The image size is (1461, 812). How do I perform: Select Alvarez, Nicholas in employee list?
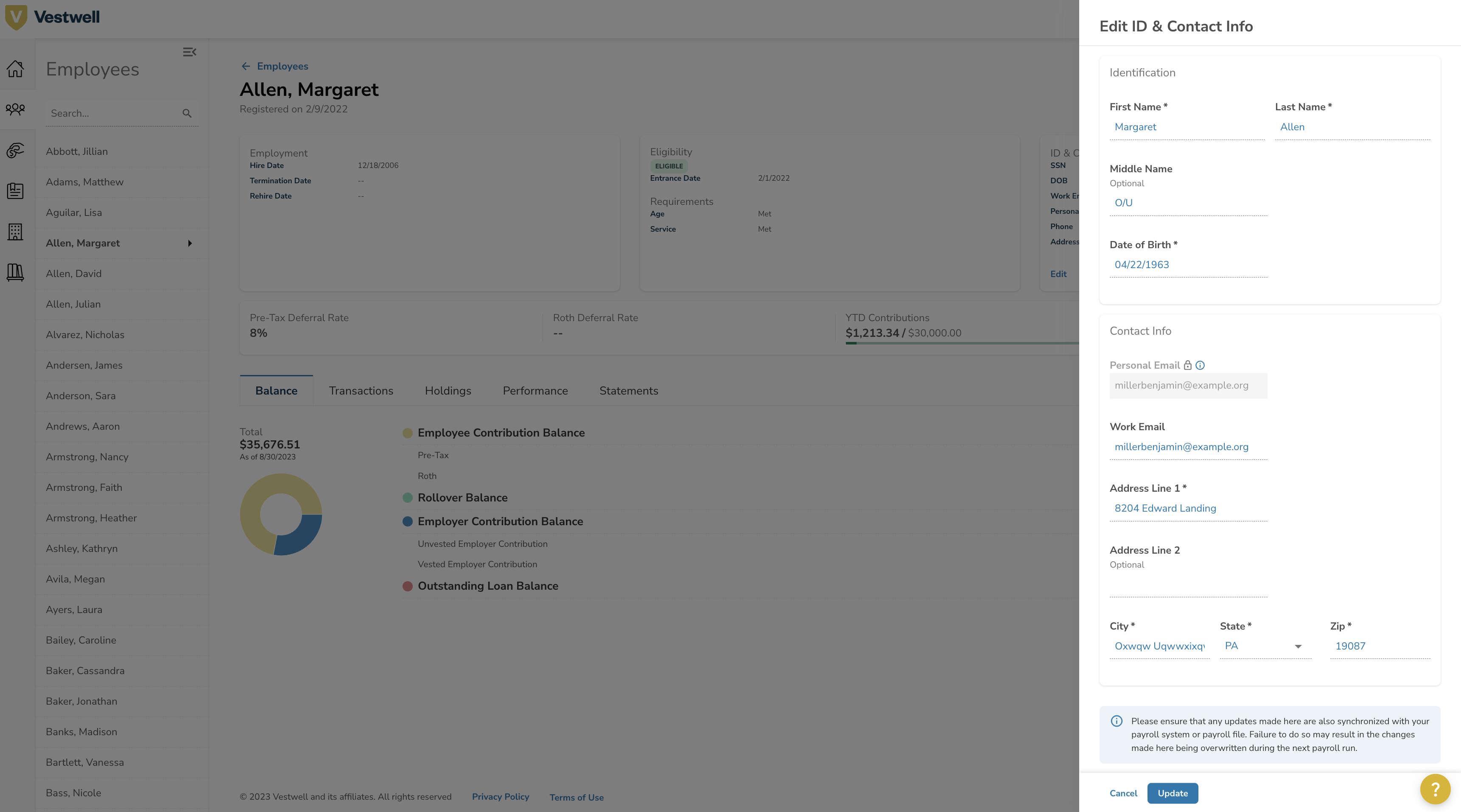(x=85, y=335)
